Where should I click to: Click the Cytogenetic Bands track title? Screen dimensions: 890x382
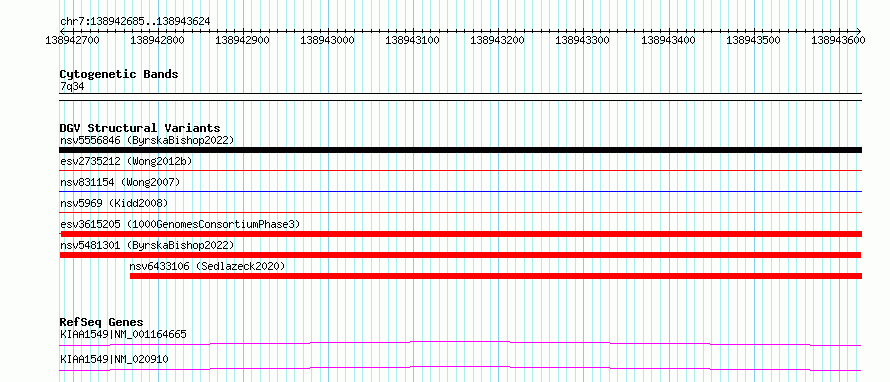coord(119,74)
